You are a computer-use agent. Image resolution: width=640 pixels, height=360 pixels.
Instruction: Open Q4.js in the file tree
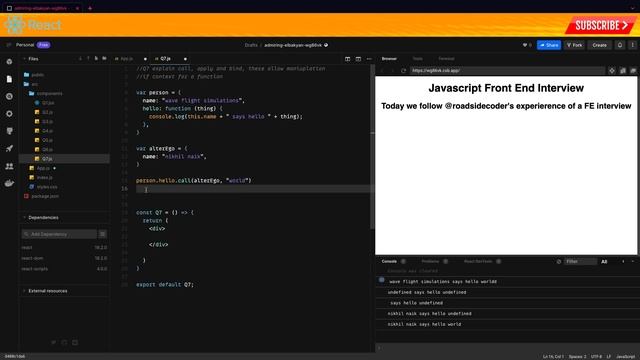48,131
